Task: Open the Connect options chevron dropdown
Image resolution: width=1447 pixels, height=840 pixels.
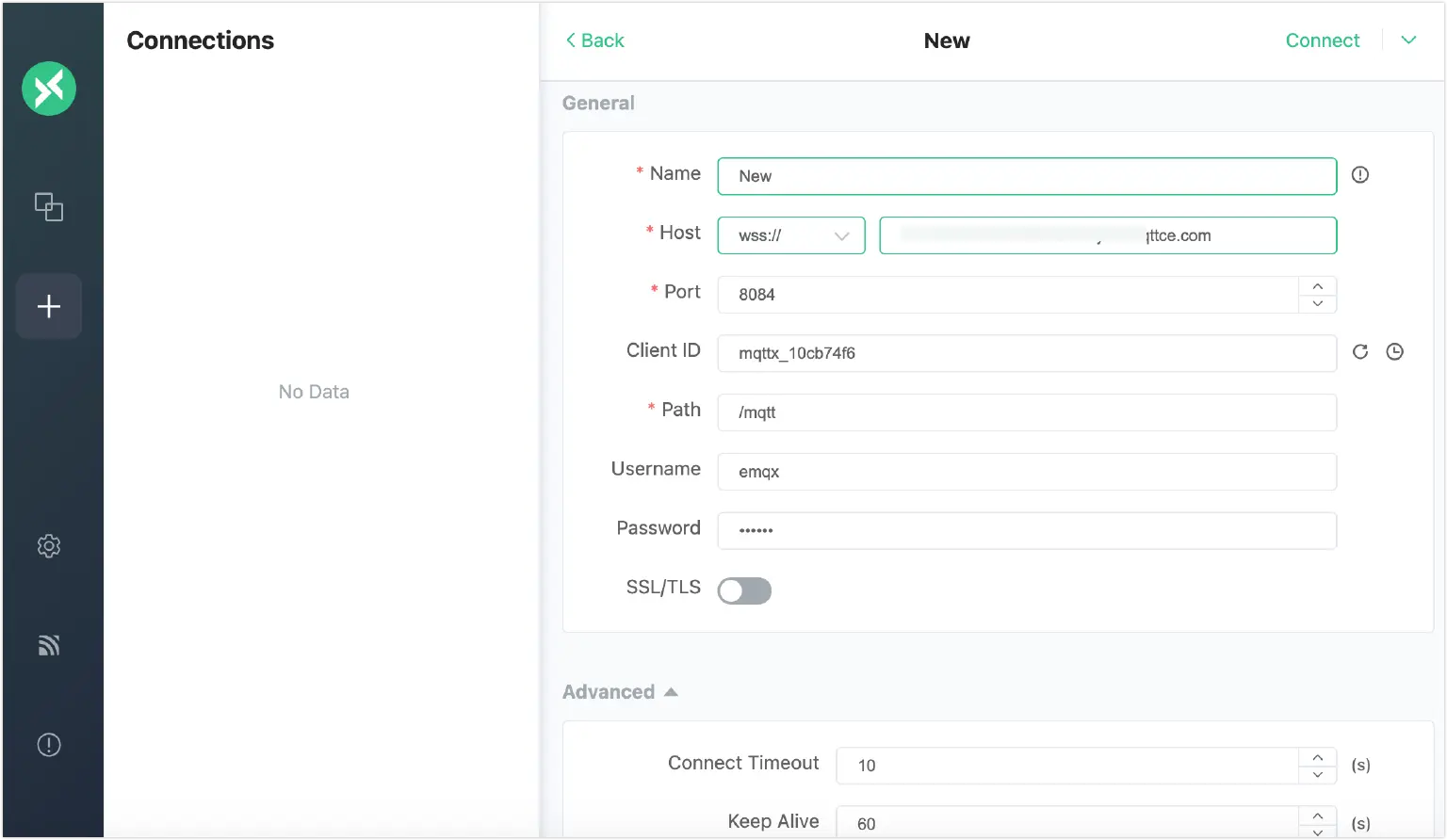Action: (1408, 40)
